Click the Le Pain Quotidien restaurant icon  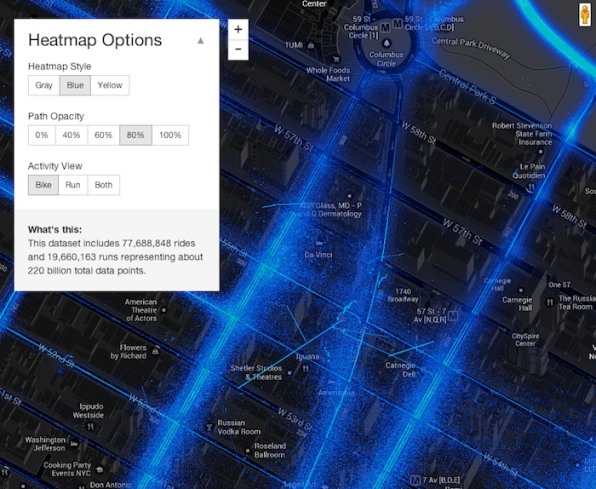pos(531,187)
